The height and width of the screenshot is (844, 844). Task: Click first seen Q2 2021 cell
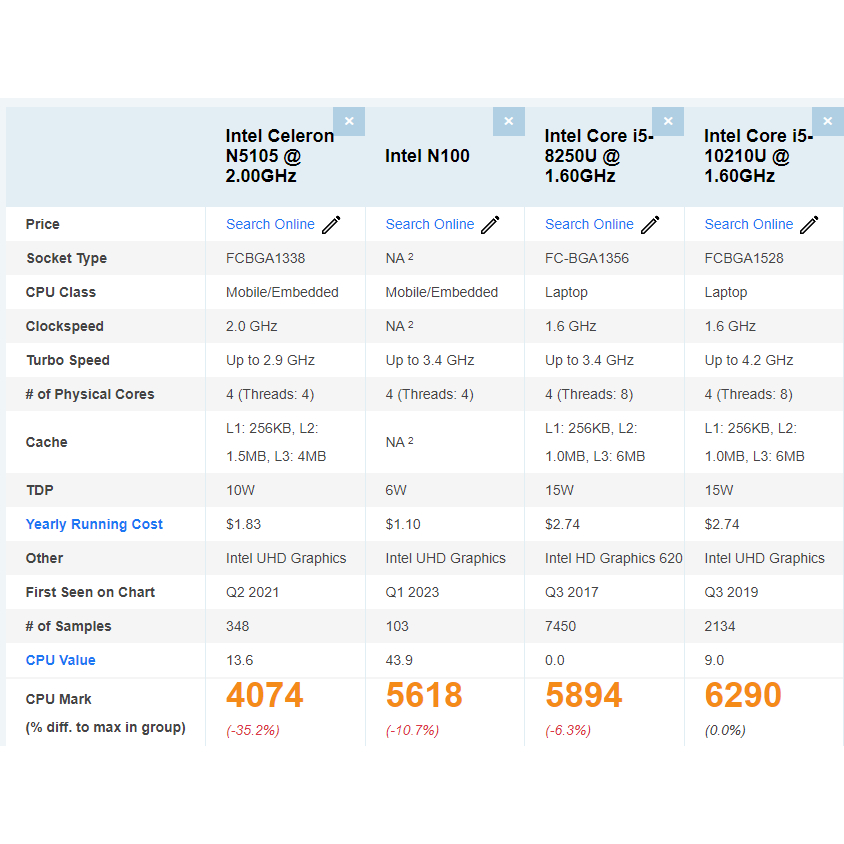[252, 592]
